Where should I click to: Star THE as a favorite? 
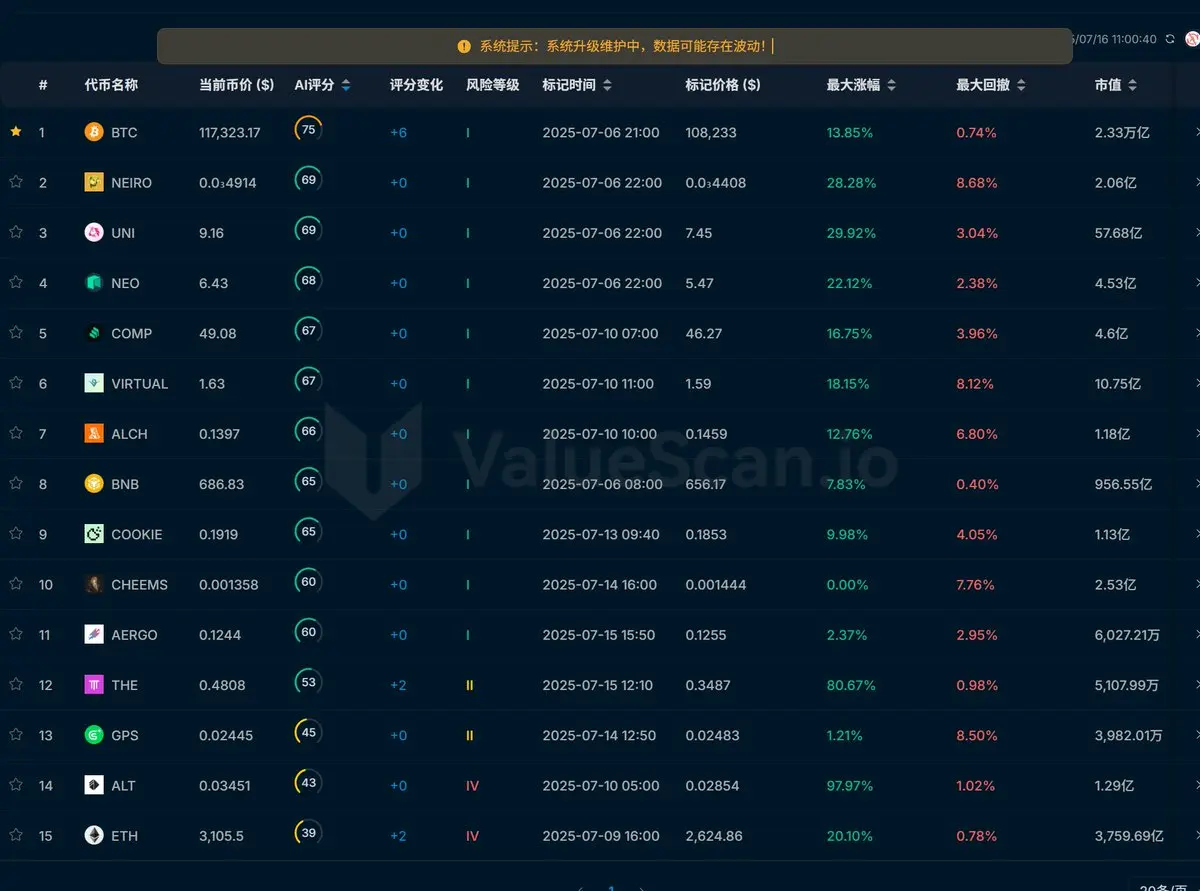click(16, 684)
